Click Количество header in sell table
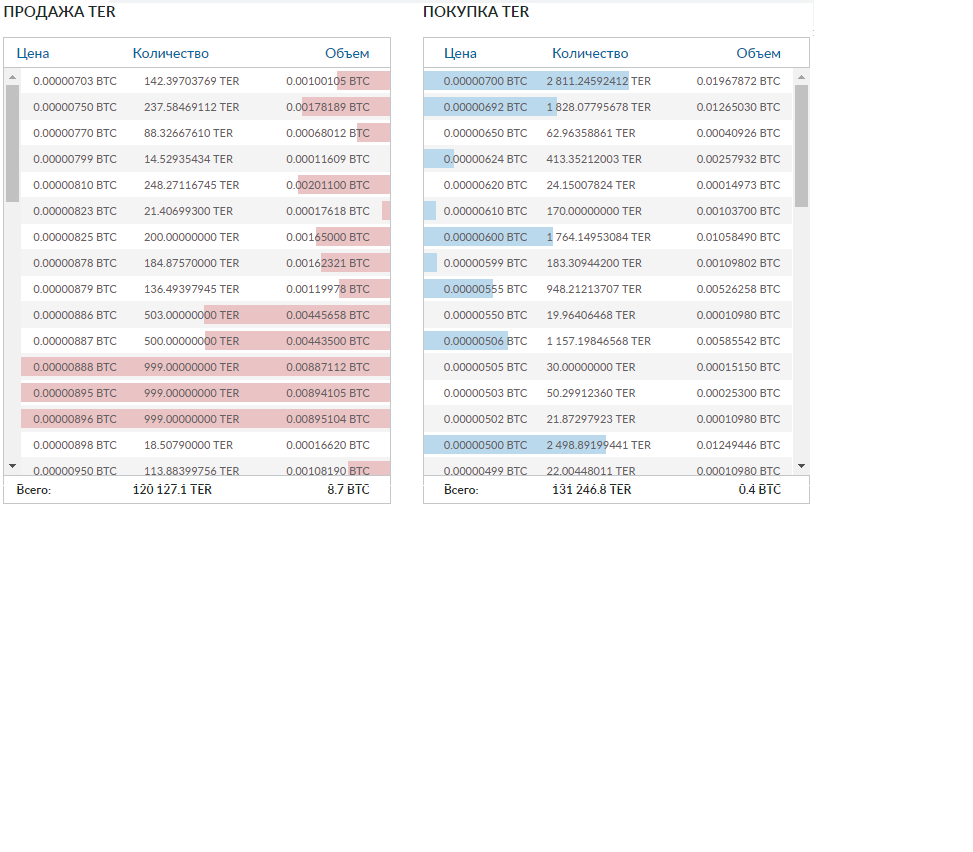Screen dimensions: 973x852 (x=170, y=53)
